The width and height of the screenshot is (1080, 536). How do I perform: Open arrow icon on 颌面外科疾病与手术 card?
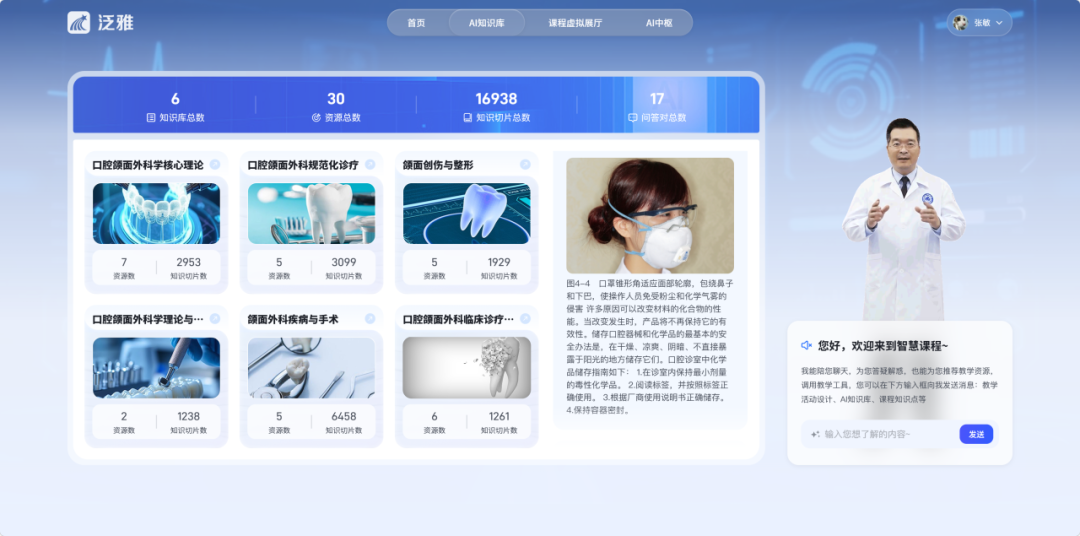370,318
